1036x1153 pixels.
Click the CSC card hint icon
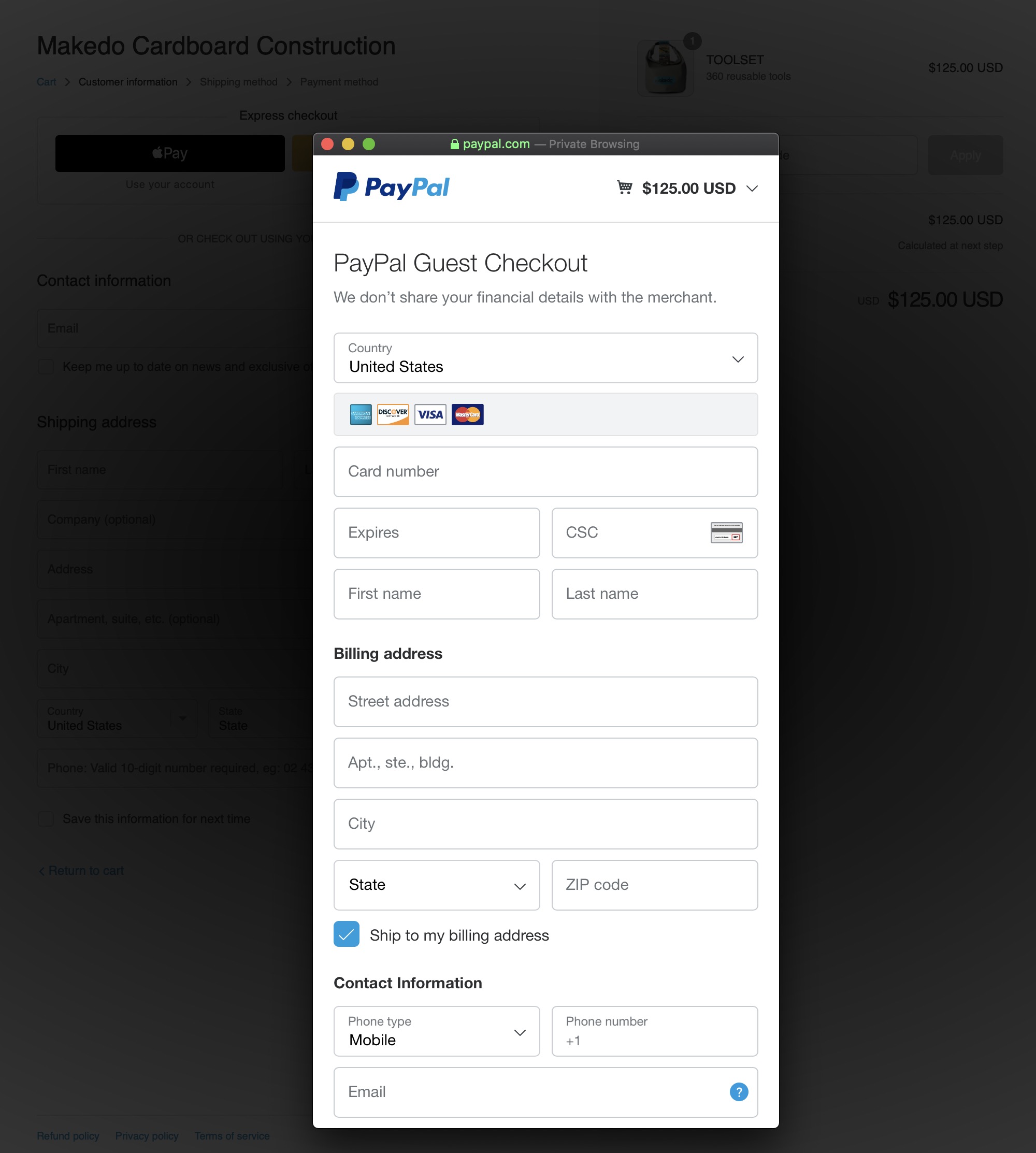tap(726, 532)
